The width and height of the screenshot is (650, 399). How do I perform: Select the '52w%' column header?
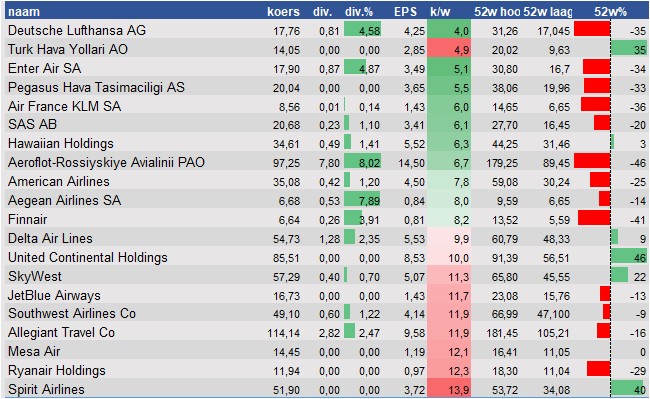point(610,12)
